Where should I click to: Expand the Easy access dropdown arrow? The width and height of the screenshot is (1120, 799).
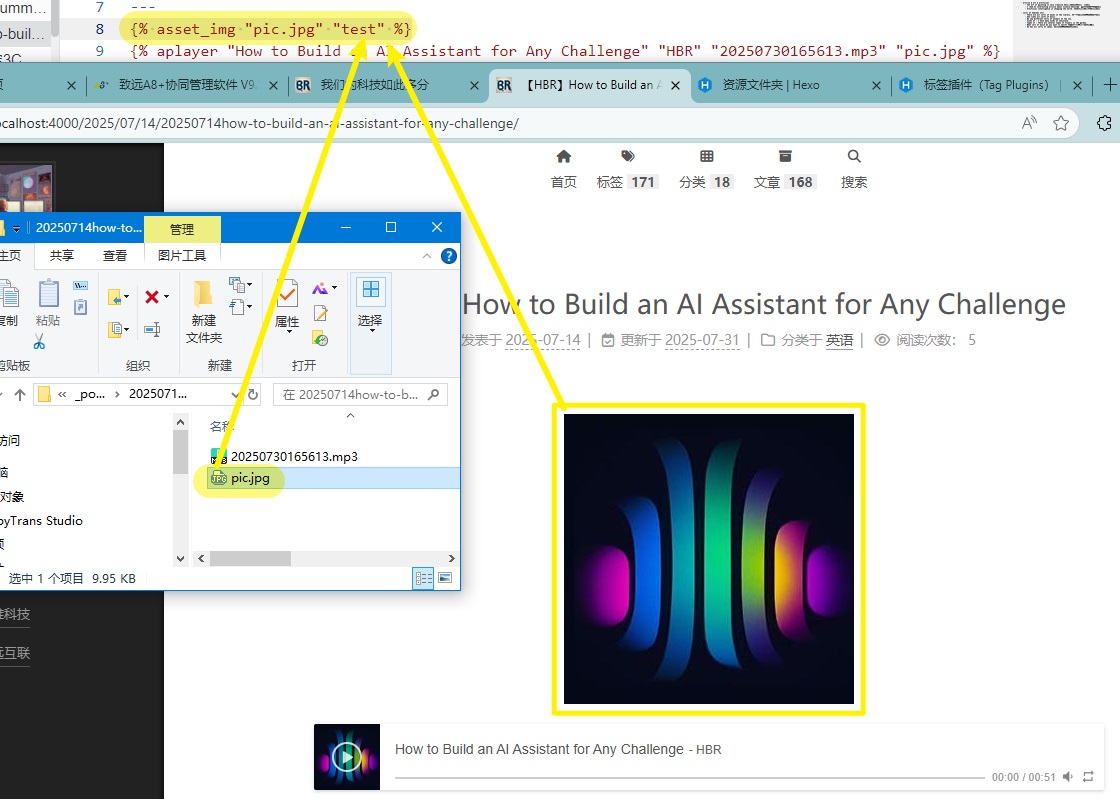249,307
